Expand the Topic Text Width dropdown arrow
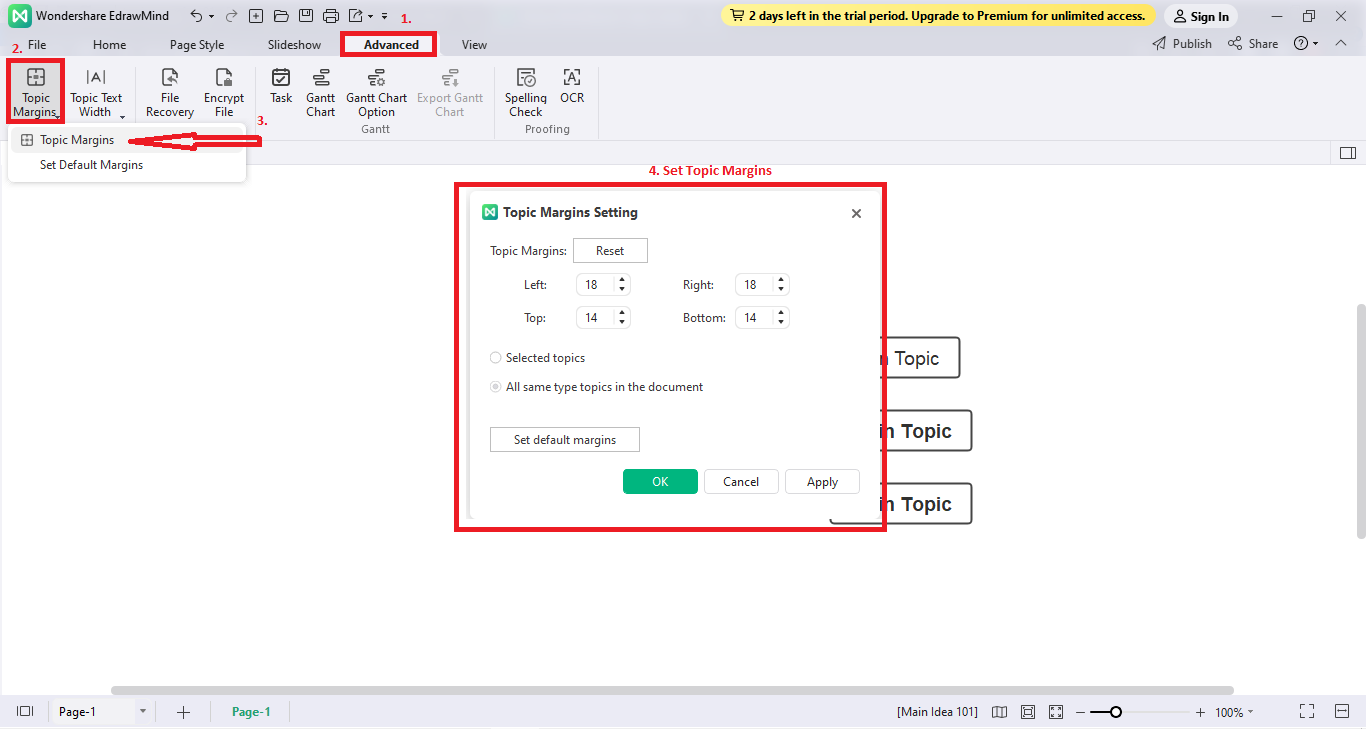1366x729 pixels. (x=122, y=117)
